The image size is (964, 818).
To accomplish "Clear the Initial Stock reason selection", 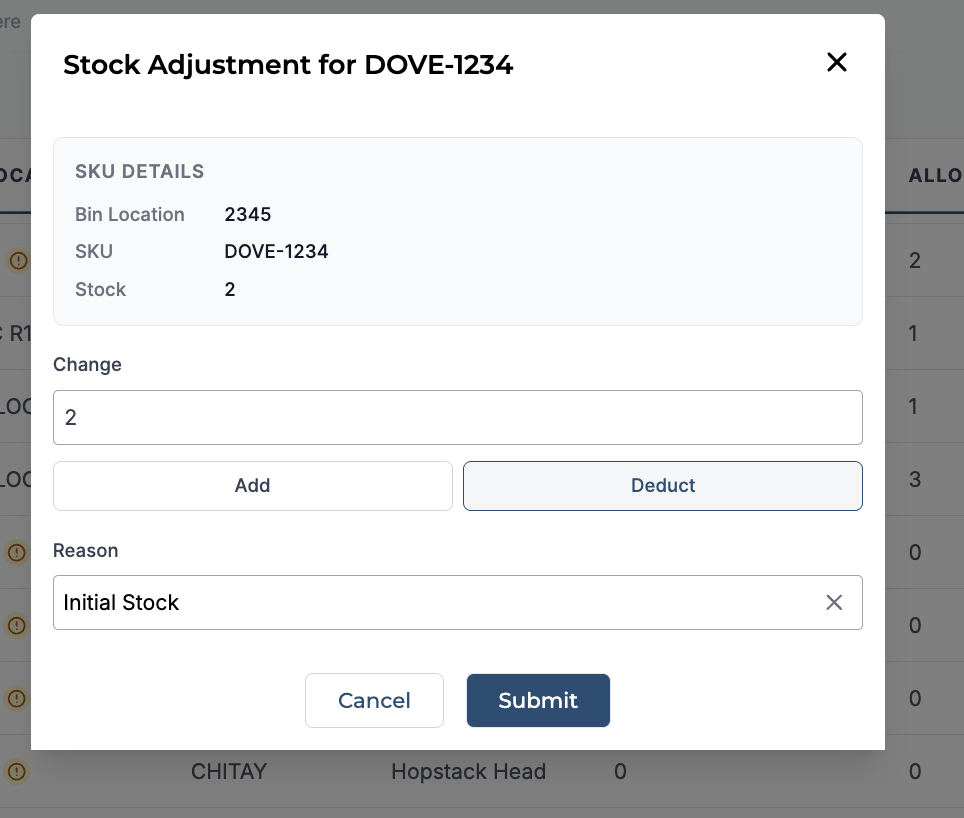I will 834,602.
